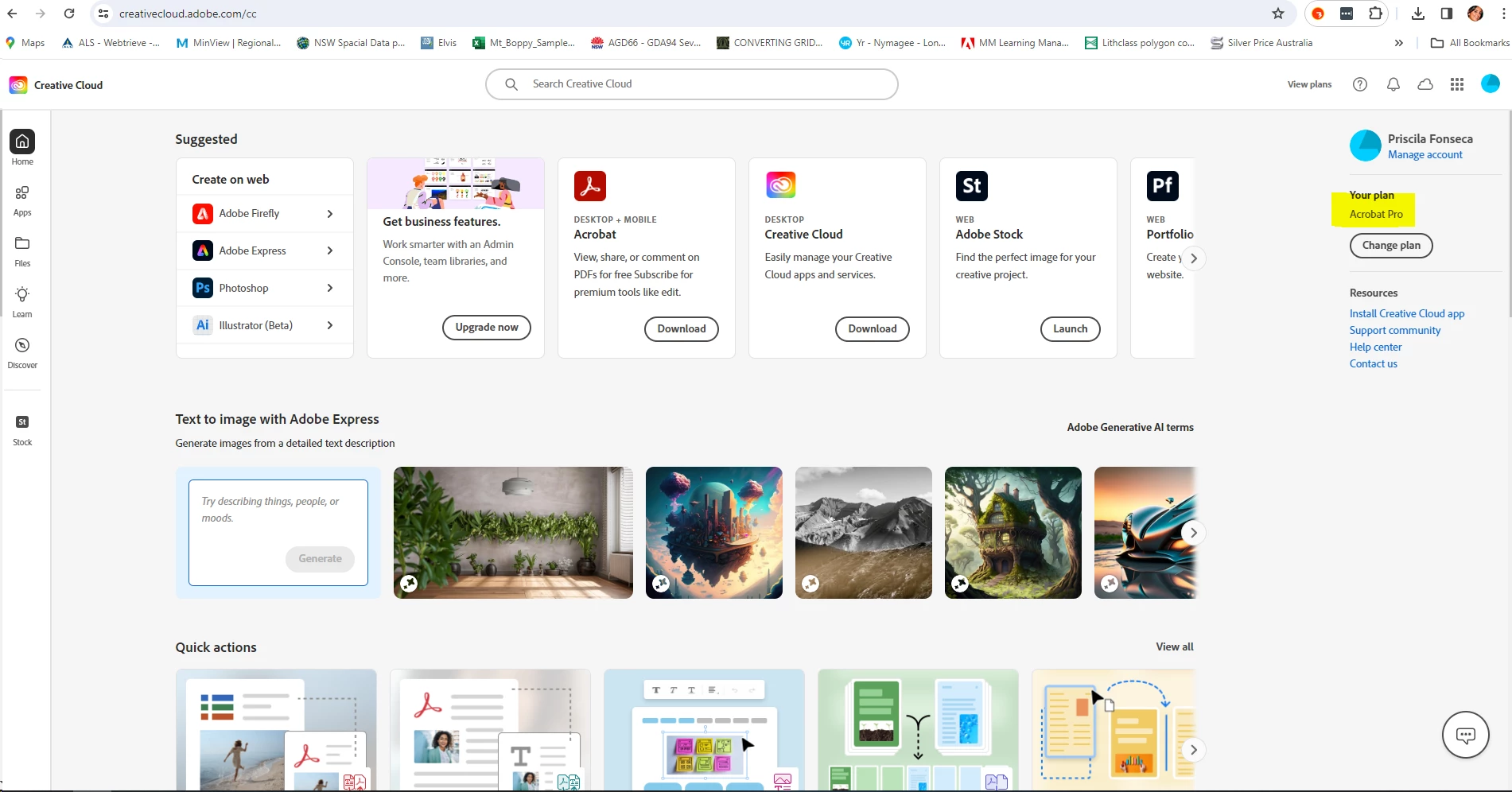Launch Adobe Stock

(x=1071, y=329)
